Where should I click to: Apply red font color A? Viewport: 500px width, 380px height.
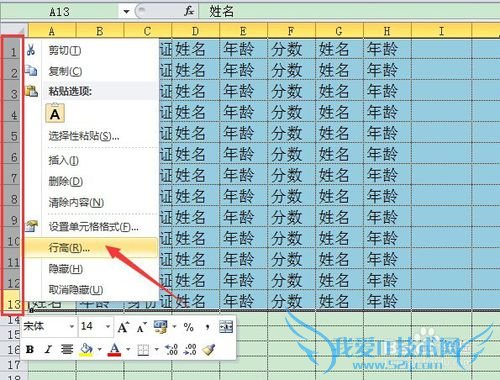pos(114,350)
